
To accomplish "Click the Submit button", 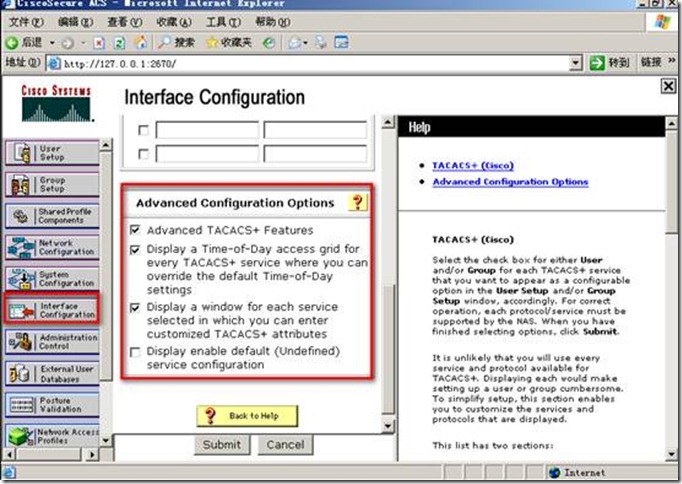I will point(222,444).
